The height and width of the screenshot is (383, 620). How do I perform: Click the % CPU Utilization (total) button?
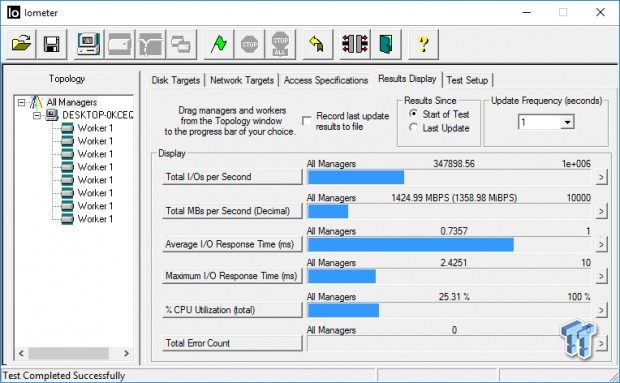coord(232,310)
